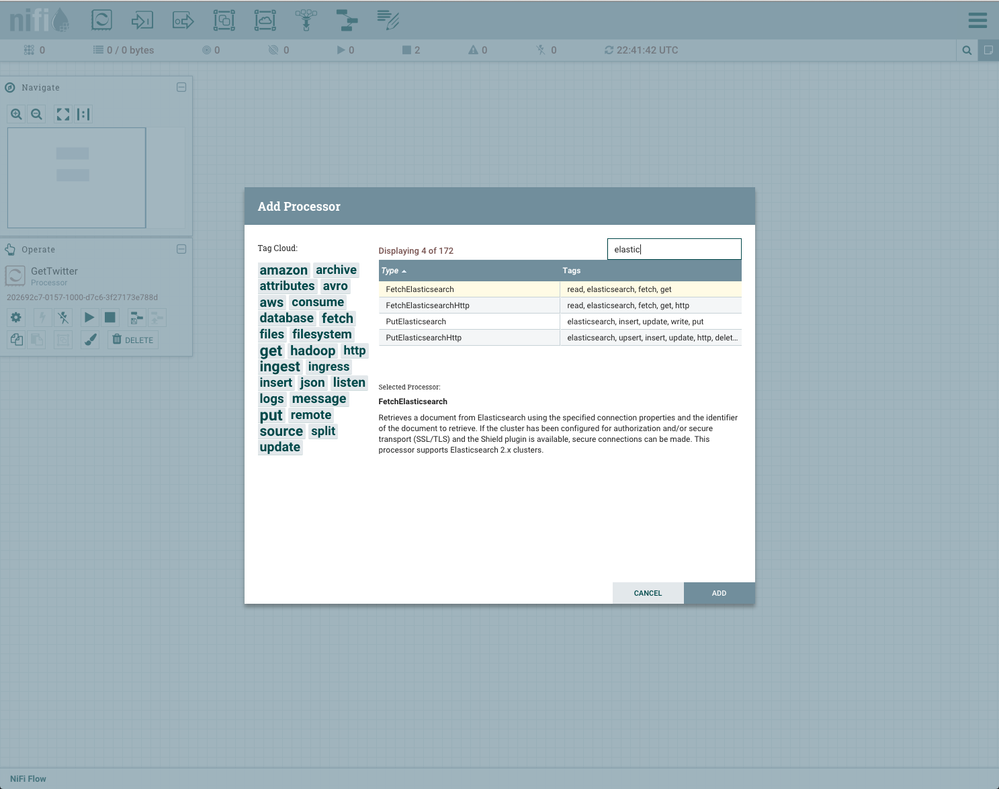Image resolution: width=999 pixels, height=789 pixels.
Task: Select the Remote Process Group icon
Action: pyautogui.click(x=264, y=20)
